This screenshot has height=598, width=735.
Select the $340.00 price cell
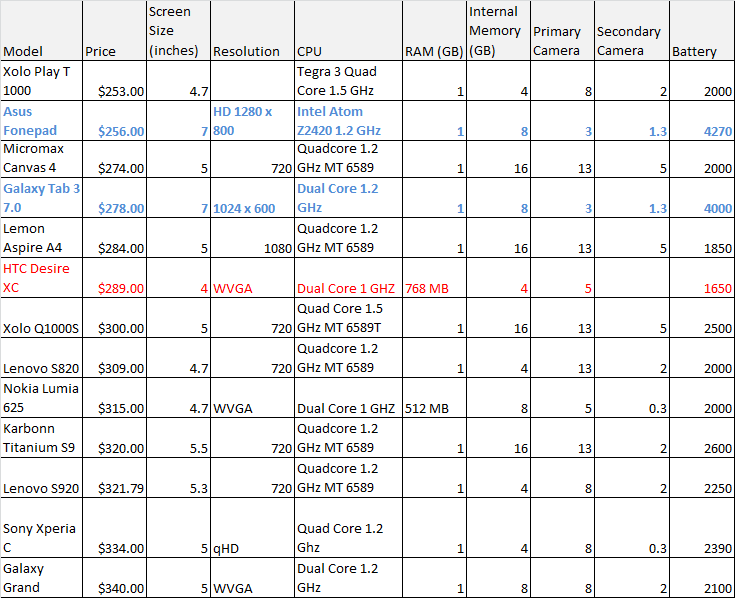[x=114, y=577]
